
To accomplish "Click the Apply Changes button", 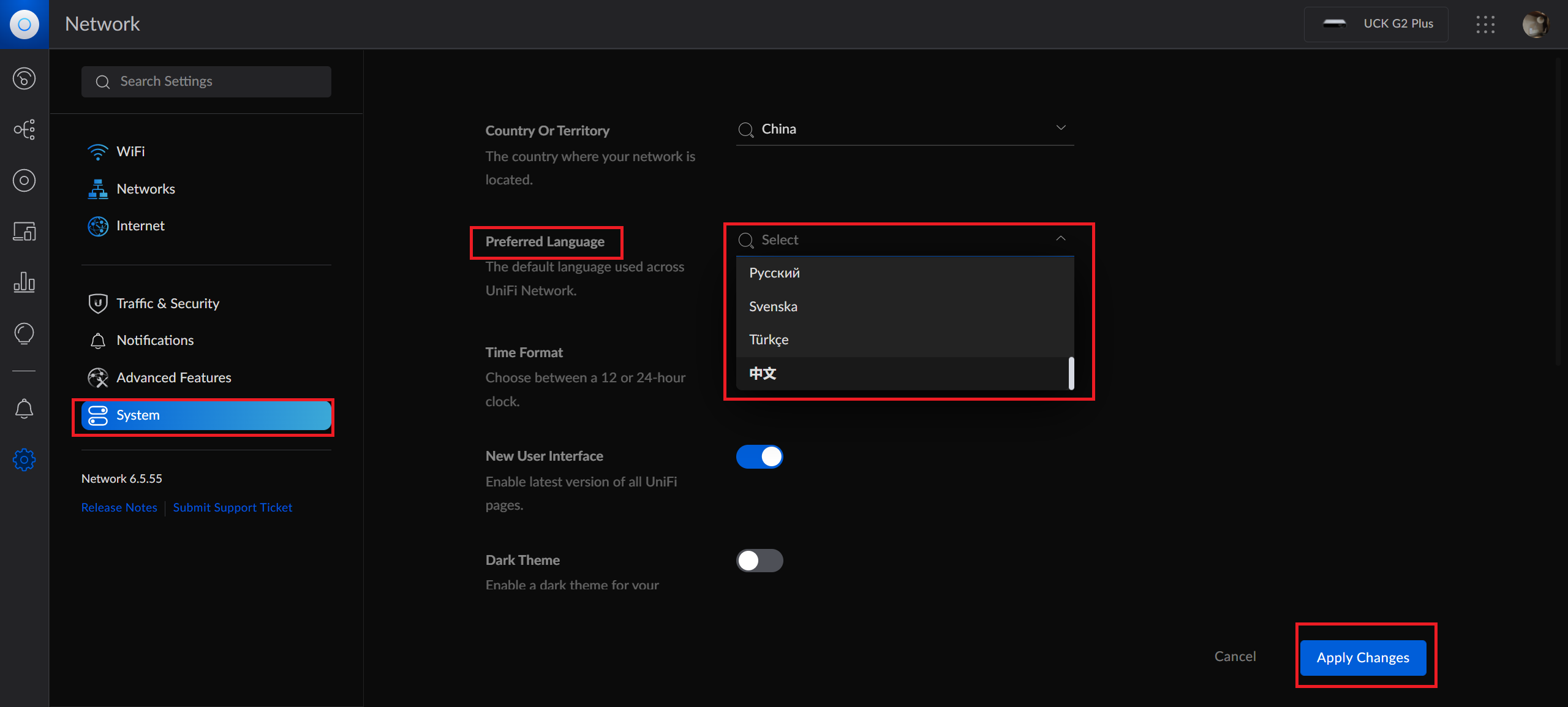I will click(x=1363, y=657).
